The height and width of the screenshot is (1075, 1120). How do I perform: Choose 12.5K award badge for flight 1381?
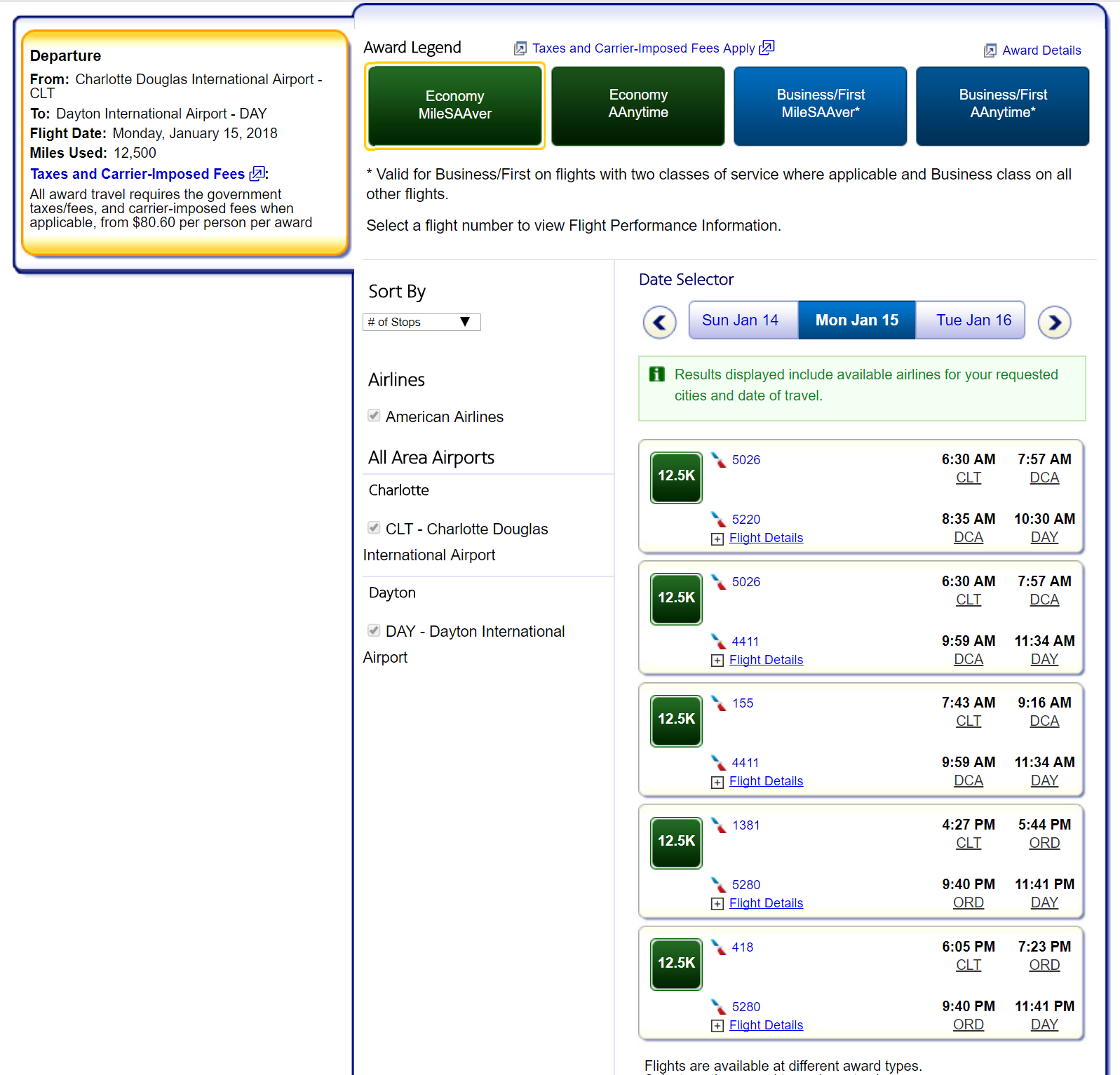(x=676, y=842)
